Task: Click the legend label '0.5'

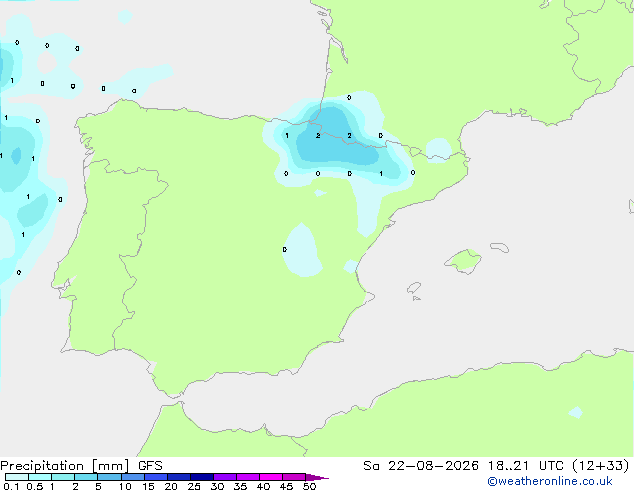Action: click(x=34, y=486)
